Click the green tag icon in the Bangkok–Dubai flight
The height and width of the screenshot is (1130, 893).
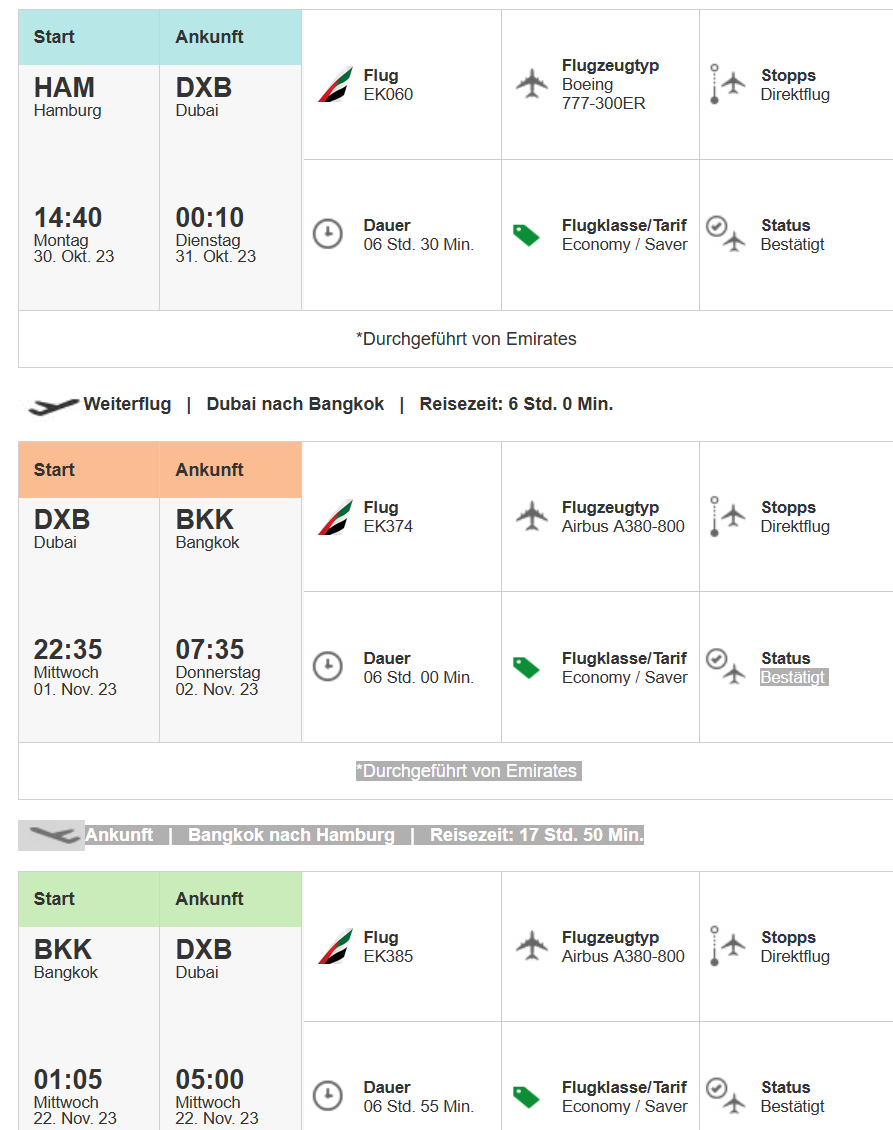pos(526,1097)
